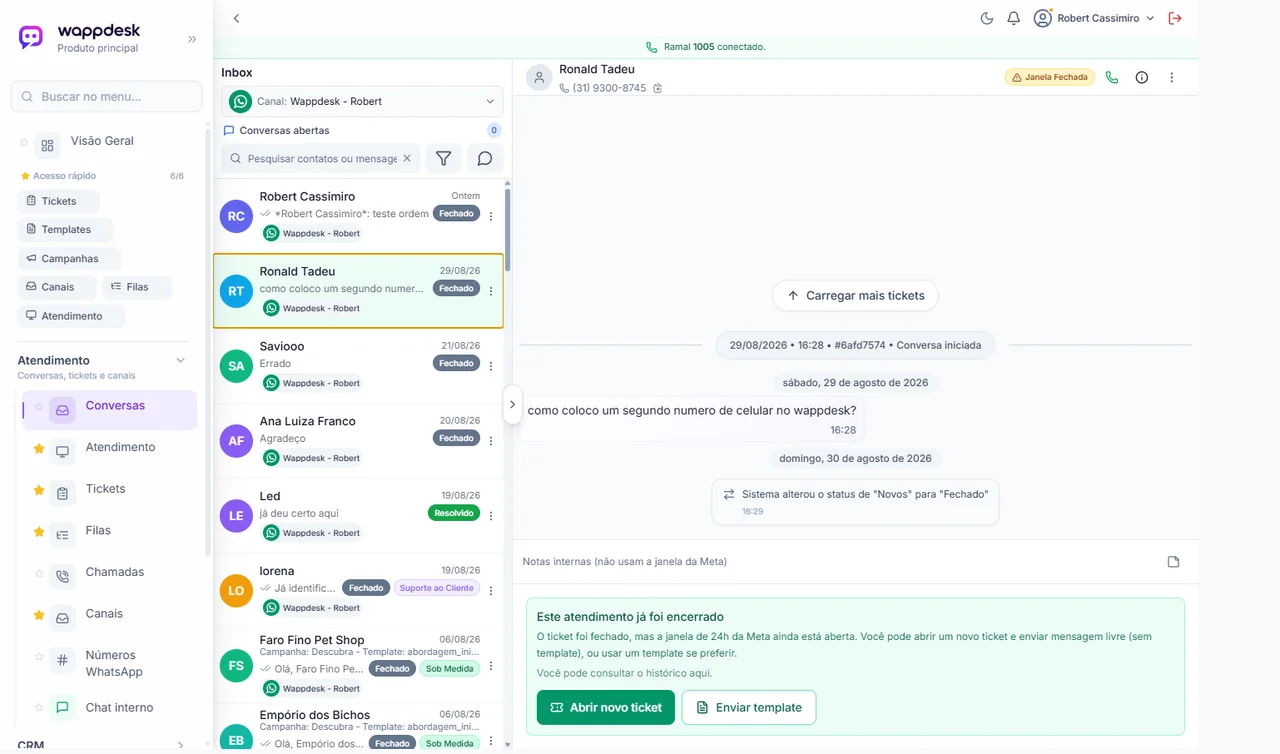
Task: Collapse the Atendimento menu section
Action: (180, 360)
